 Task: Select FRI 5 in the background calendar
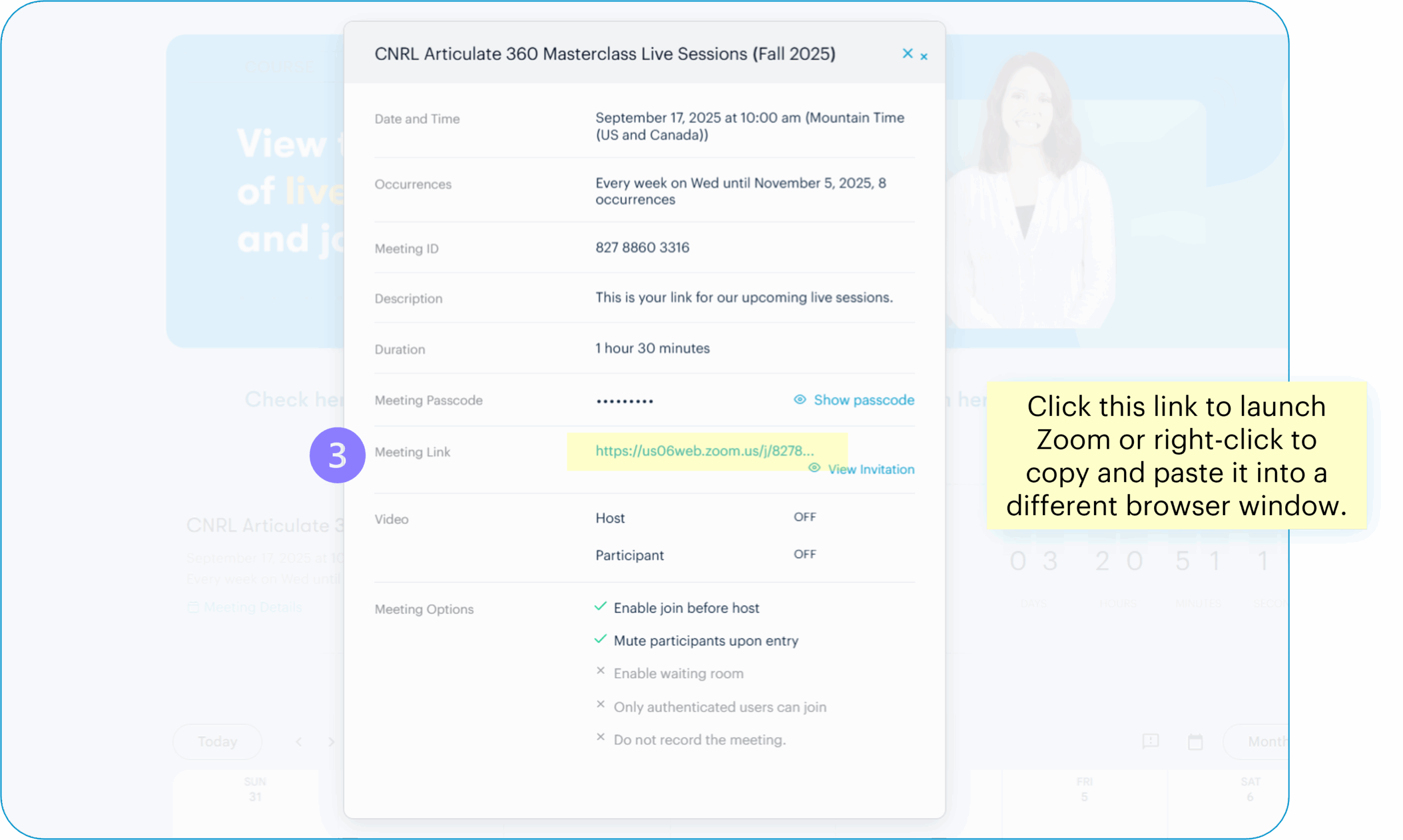[x=1084, y=789]
